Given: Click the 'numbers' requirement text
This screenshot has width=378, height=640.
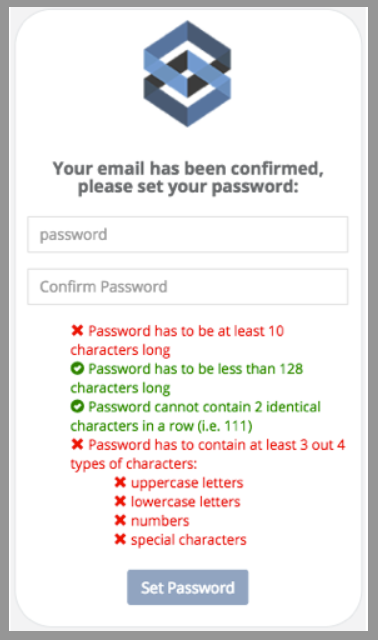Looking at the screenshot, I should point(160,521).
